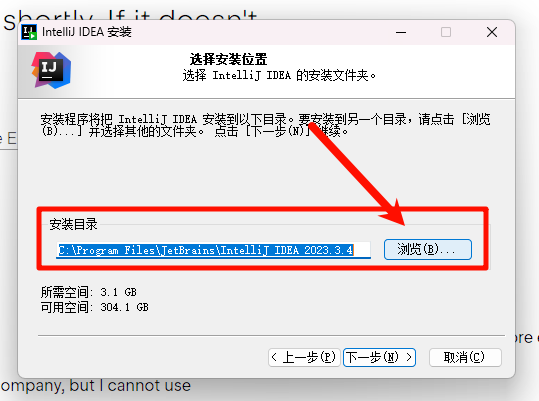Click the 可用空间 304.1 GB text
This screenshot has height=401, width=539.
tap(95, 307)
